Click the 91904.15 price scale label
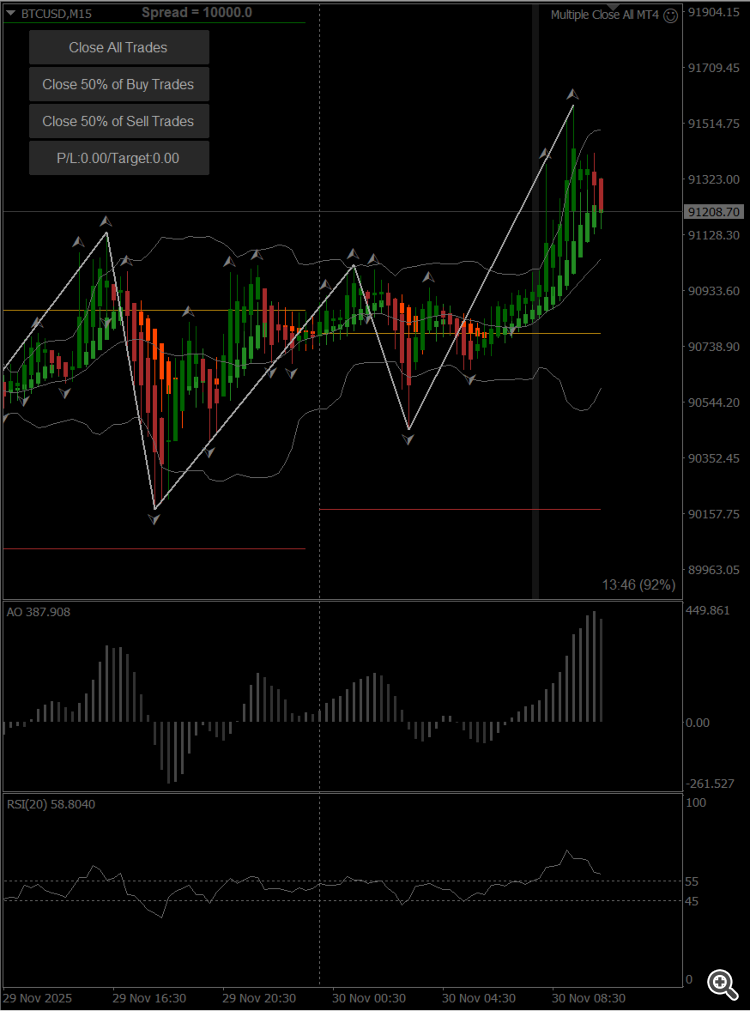This screenshot has height=1011, width=750. pos(714,12)
